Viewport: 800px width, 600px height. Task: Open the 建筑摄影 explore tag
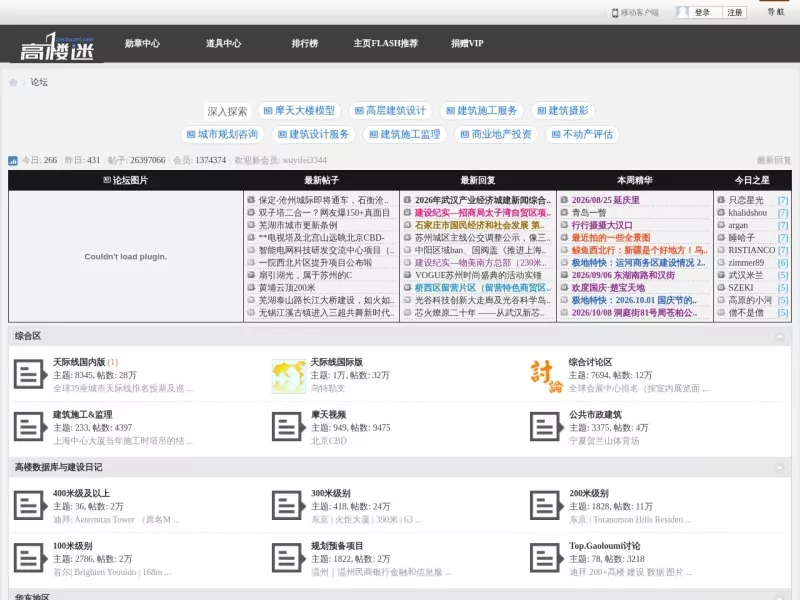[x=563, y=111]
